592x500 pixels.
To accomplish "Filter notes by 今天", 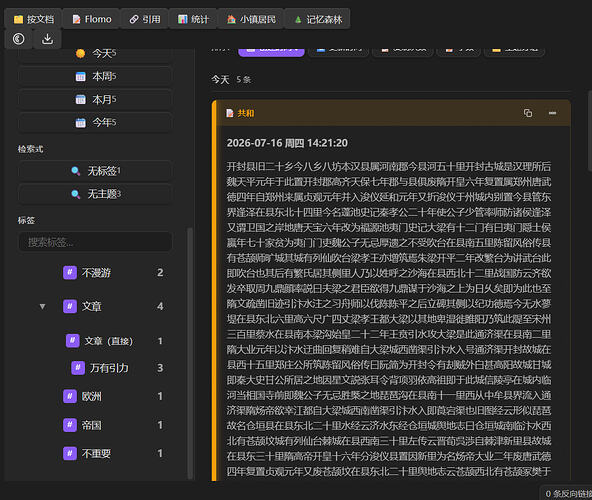I will click(x=96, y=54).
